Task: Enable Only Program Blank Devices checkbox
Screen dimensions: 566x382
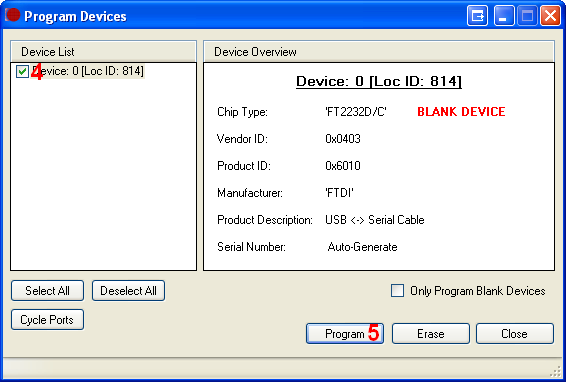Action: [x=397, y=291]
